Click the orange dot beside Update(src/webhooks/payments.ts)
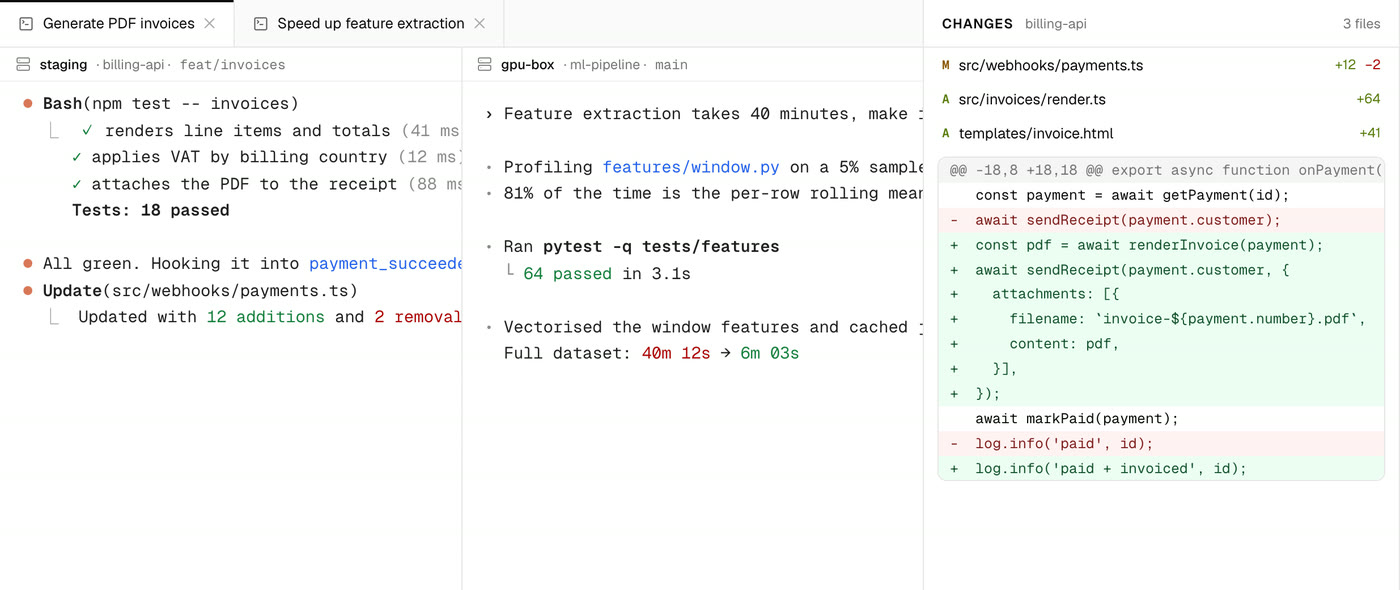 (28, 291)
